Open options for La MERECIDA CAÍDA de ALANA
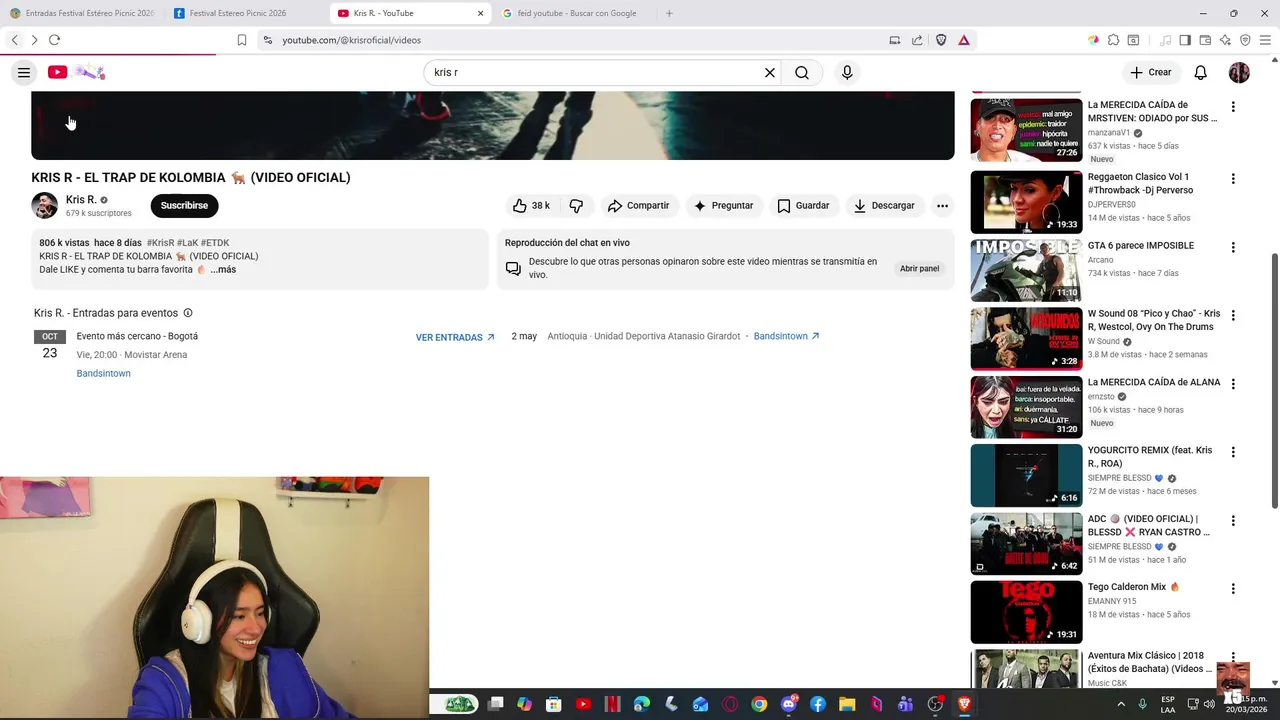Viewport: 1280px width, 720px height. [x=1233, y=384]
